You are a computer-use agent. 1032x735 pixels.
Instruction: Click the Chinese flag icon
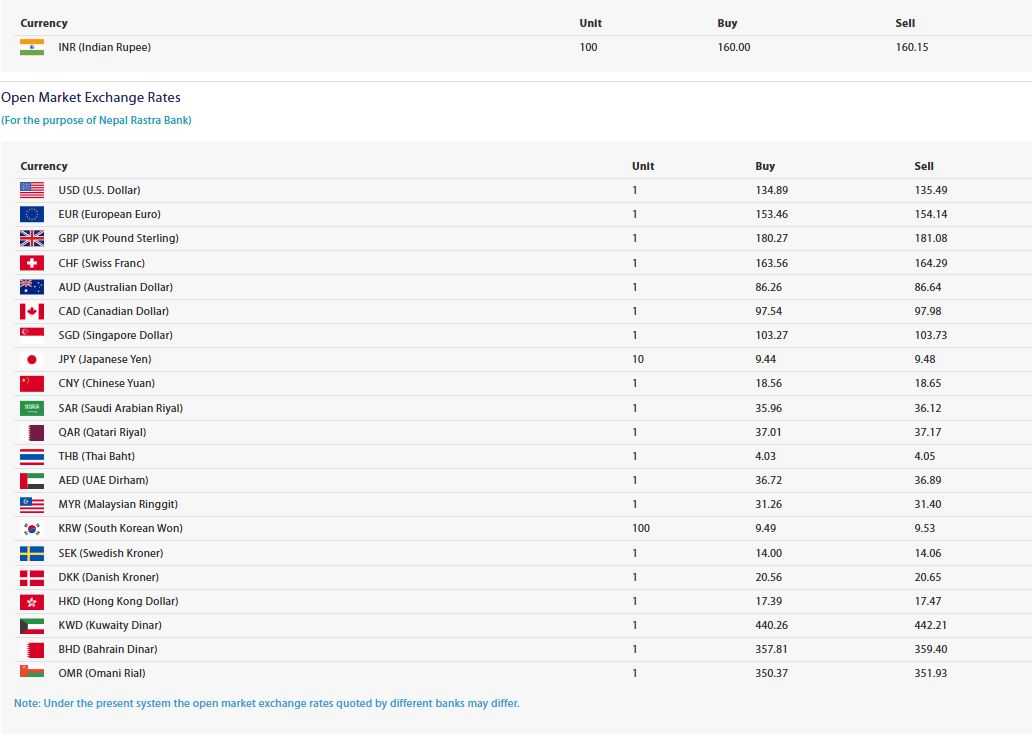tap(32, 384)
